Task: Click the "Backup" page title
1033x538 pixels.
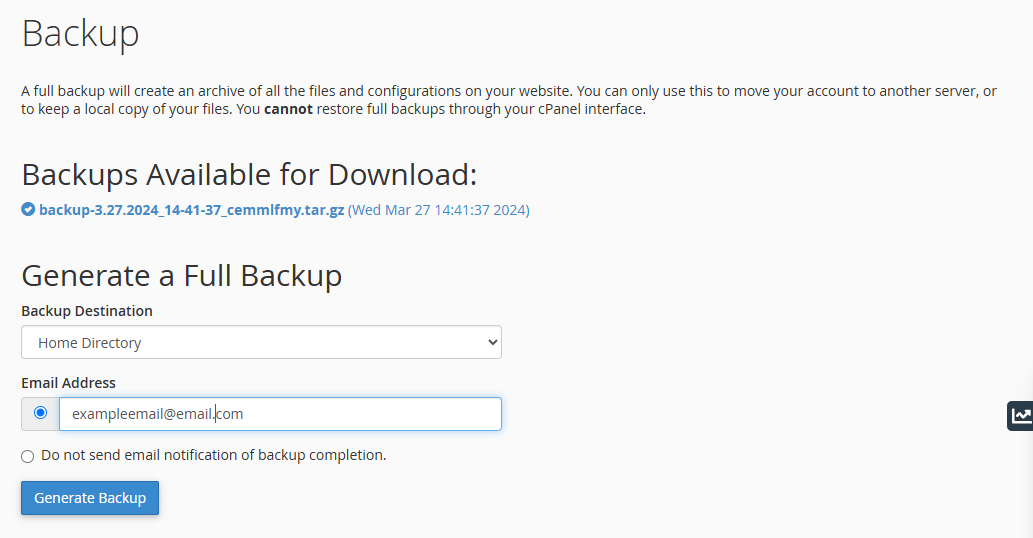Action: click(x=80, y=34)
